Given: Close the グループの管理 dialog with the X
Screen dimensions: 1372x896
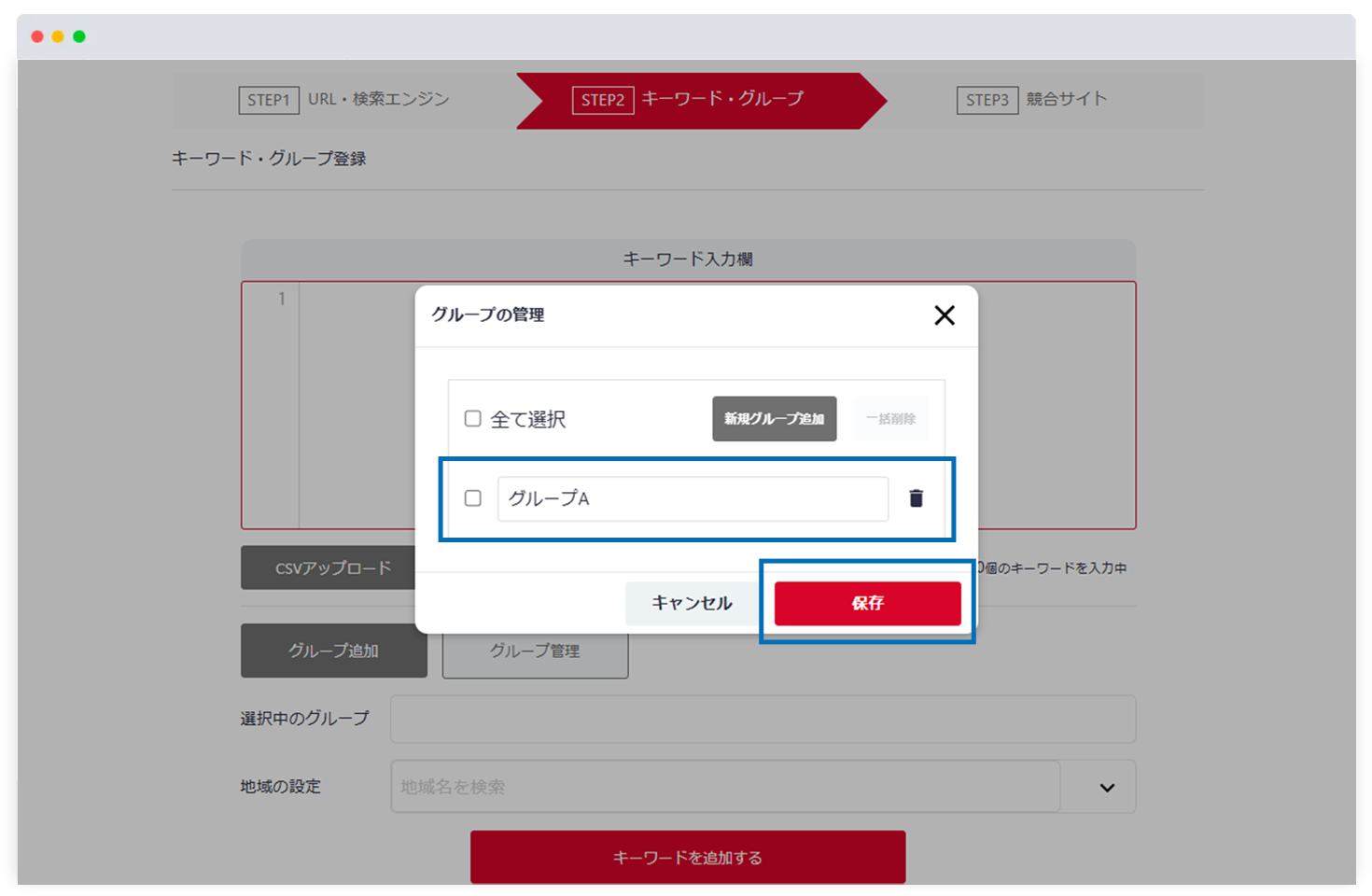Looking at the screenshot, I should tap(945, 315).
